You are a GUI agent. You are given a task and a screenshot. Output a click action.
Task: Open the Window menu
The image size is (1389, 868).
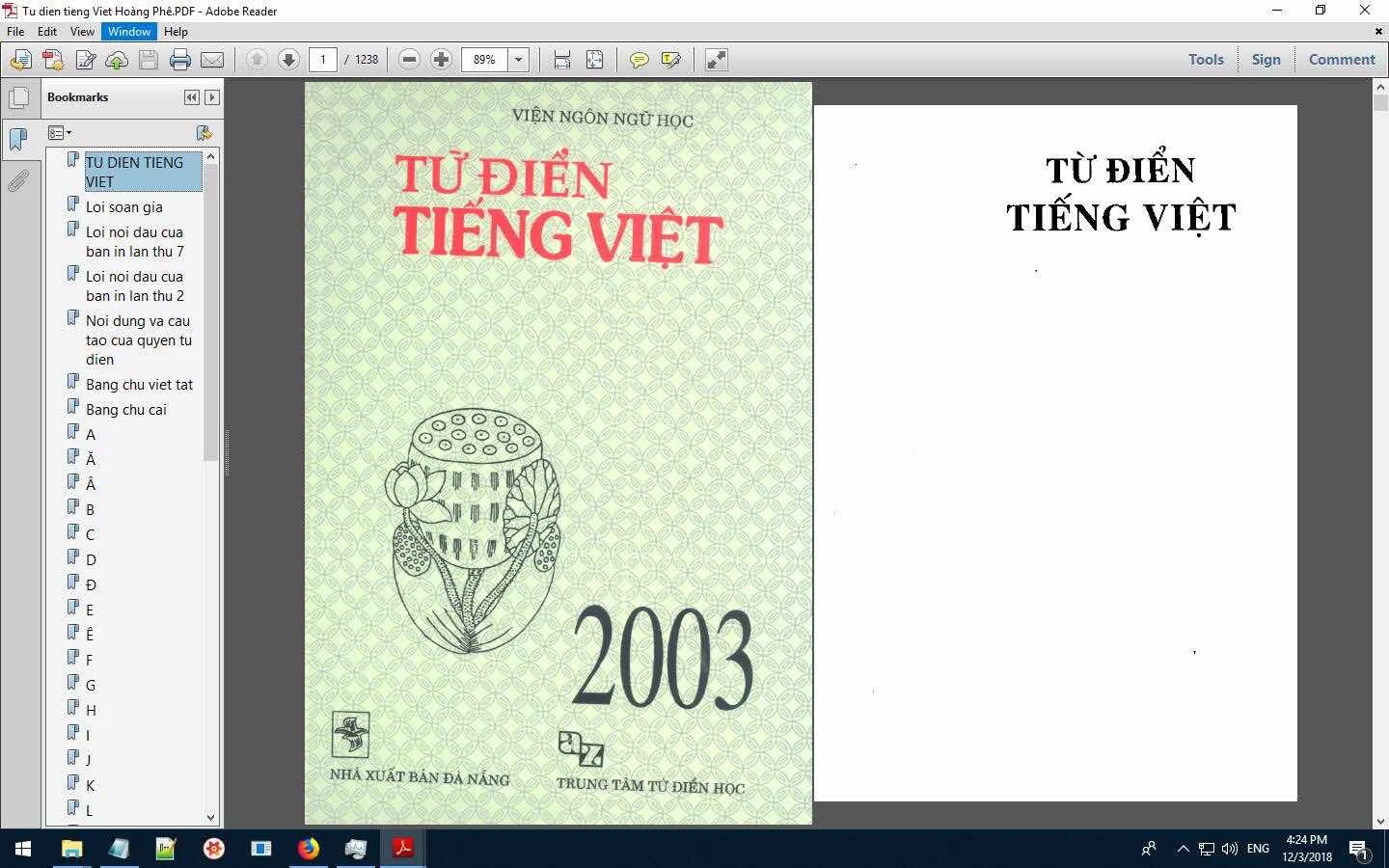tap(129, 32)
